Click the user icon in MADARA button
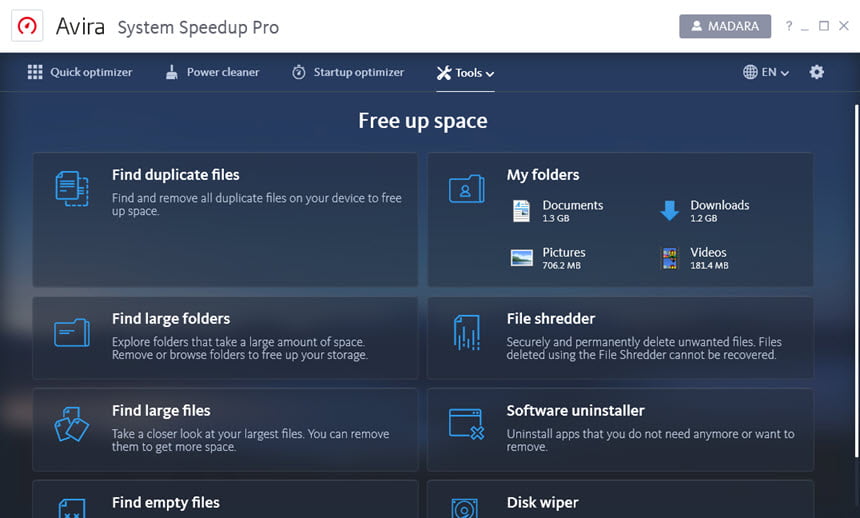Image resolution: width=860 pixels, height=518 pixels. [x=696, y=26]
